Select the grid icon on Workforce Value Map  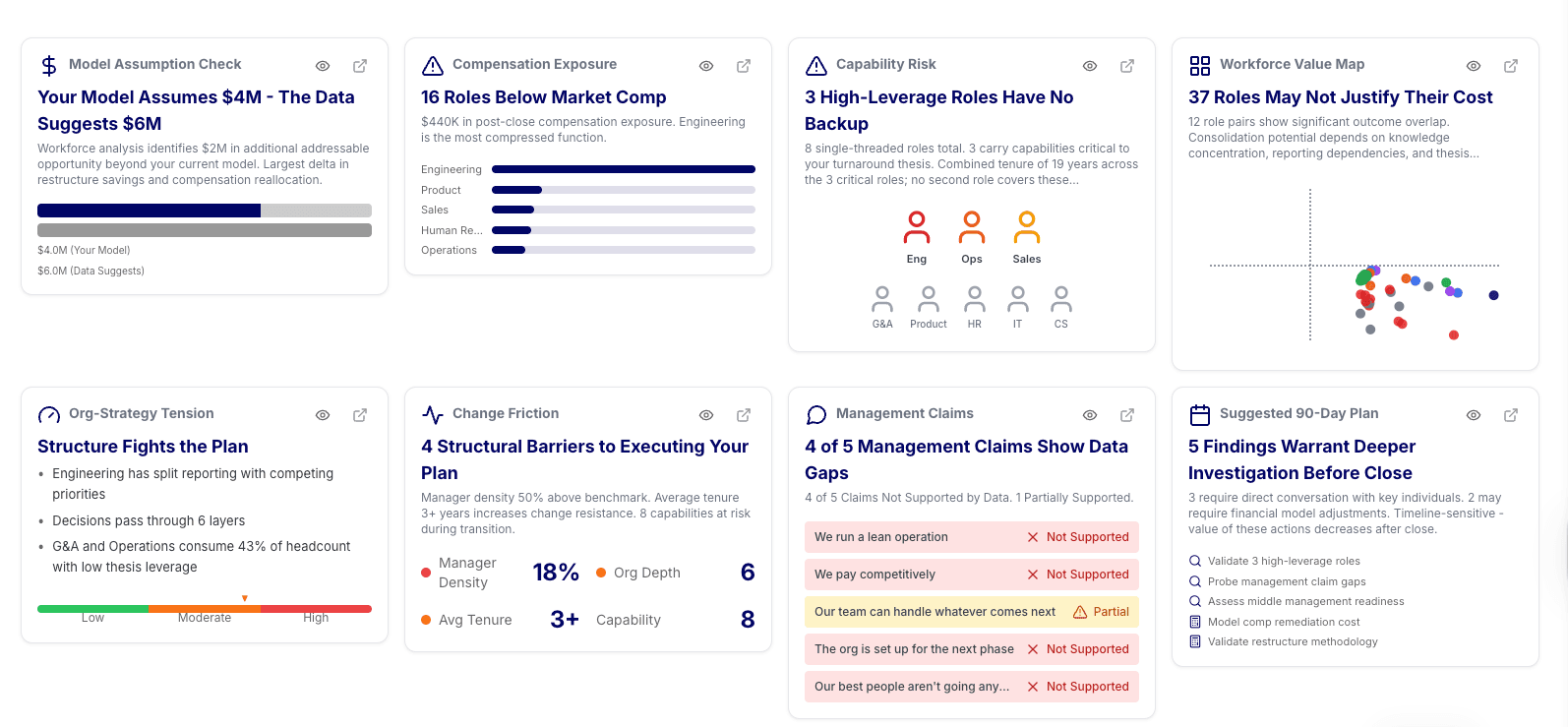[x=1199, y=64]
